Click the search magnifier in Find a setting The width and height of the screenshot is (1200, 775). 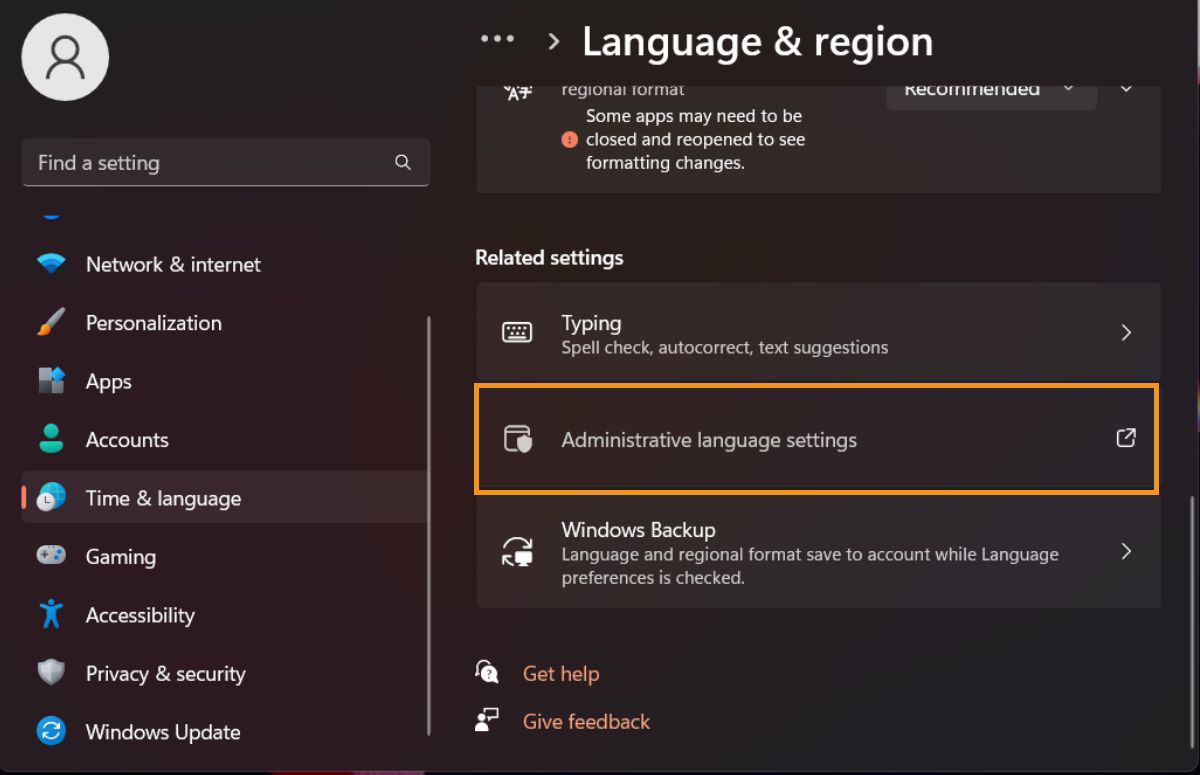click(x=402, y=162)
